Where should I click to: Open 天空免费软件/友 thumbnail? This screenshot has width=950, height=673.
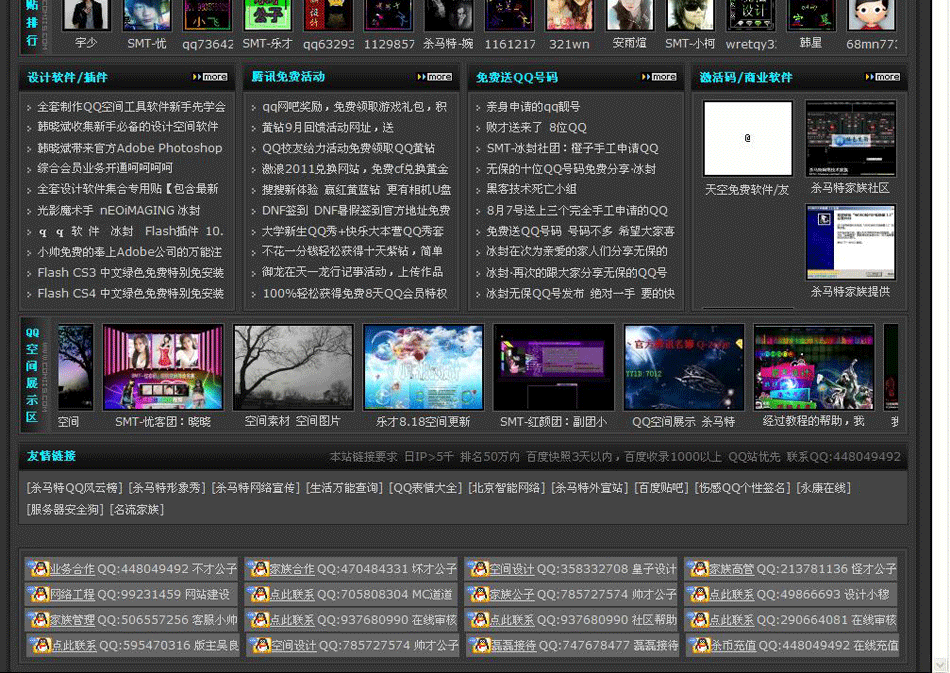[748, 139]
